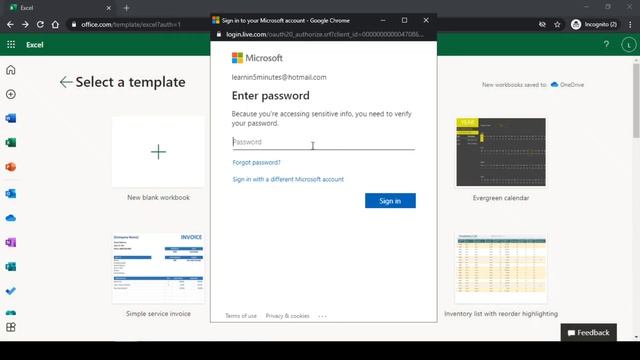Open To Do checkmark app in sidebar

click(11, 291)
